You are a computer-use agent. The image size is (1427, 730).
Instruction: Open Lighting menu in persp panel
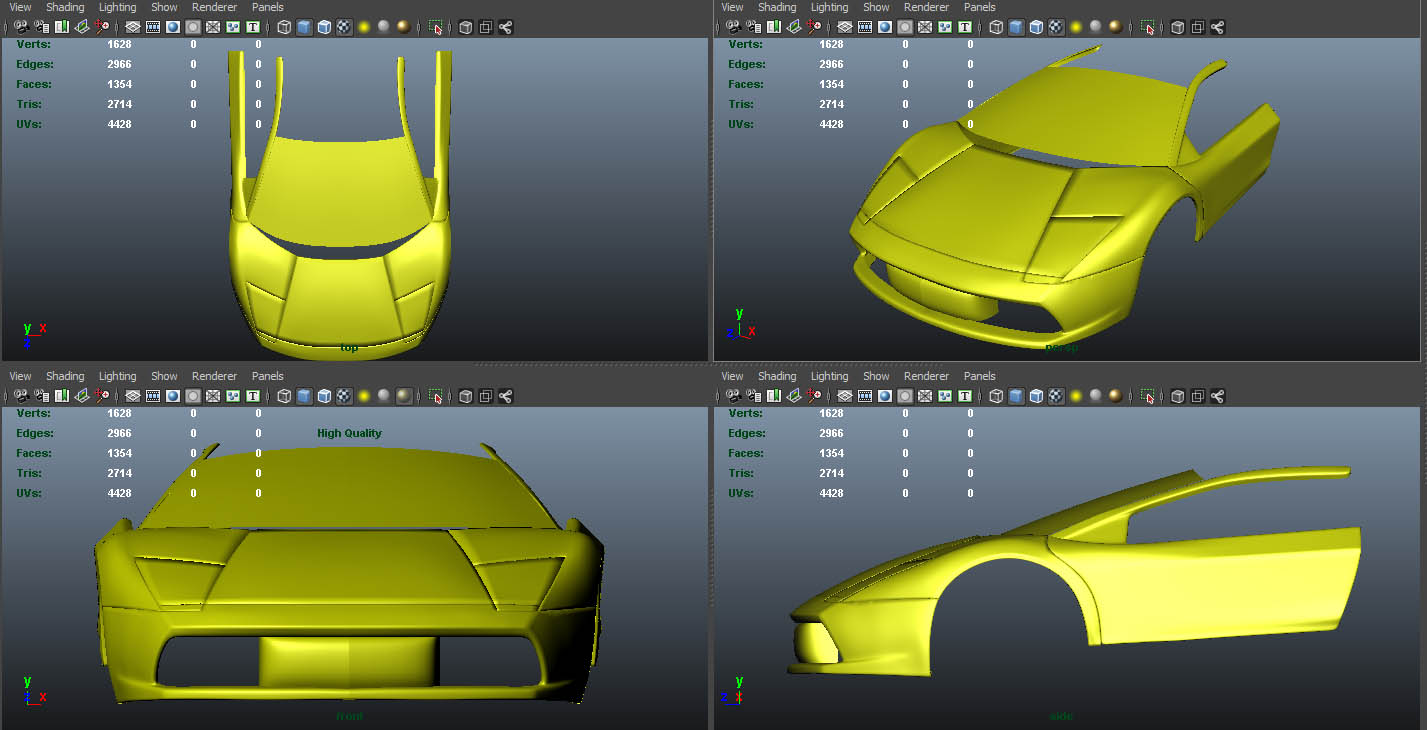829,7
